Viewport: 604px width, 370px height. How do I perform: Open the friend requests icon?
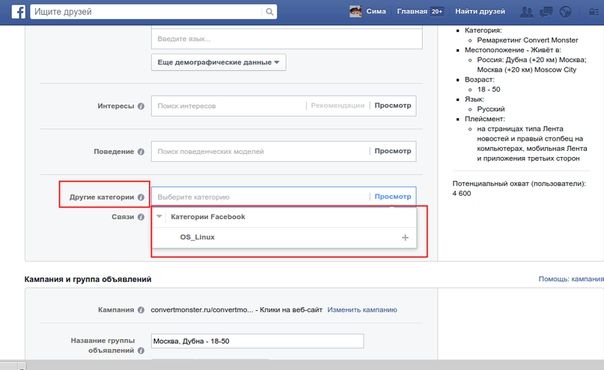527,12
